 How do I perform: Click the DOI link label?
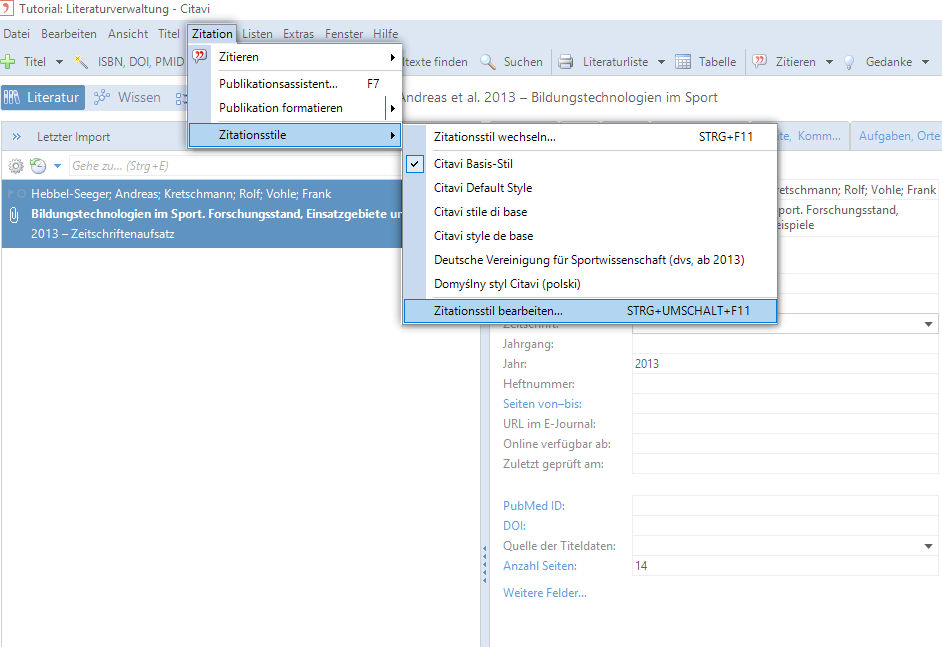tap(514, 526)
